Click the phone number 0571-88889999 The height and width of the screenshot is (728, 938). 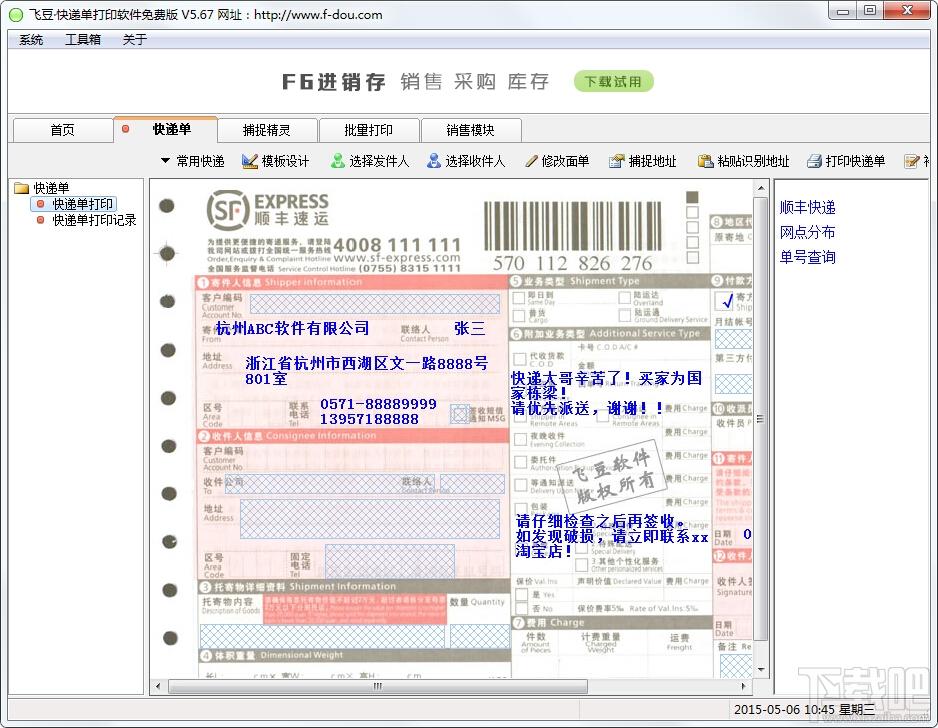379,404
